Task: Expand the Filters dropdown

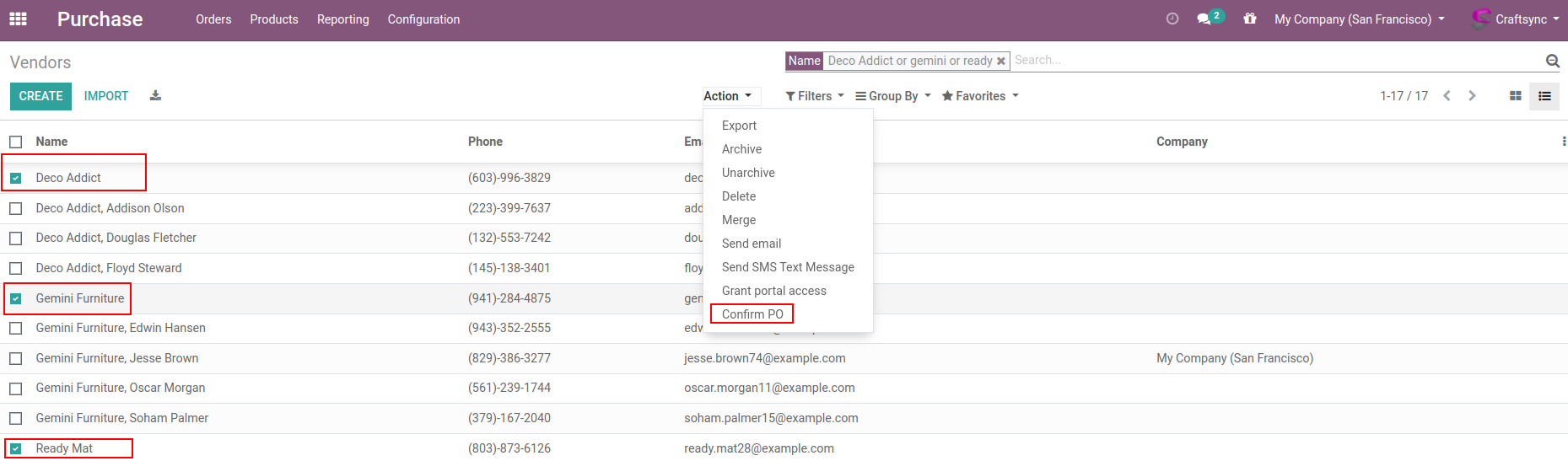Action: pos(814,96)
